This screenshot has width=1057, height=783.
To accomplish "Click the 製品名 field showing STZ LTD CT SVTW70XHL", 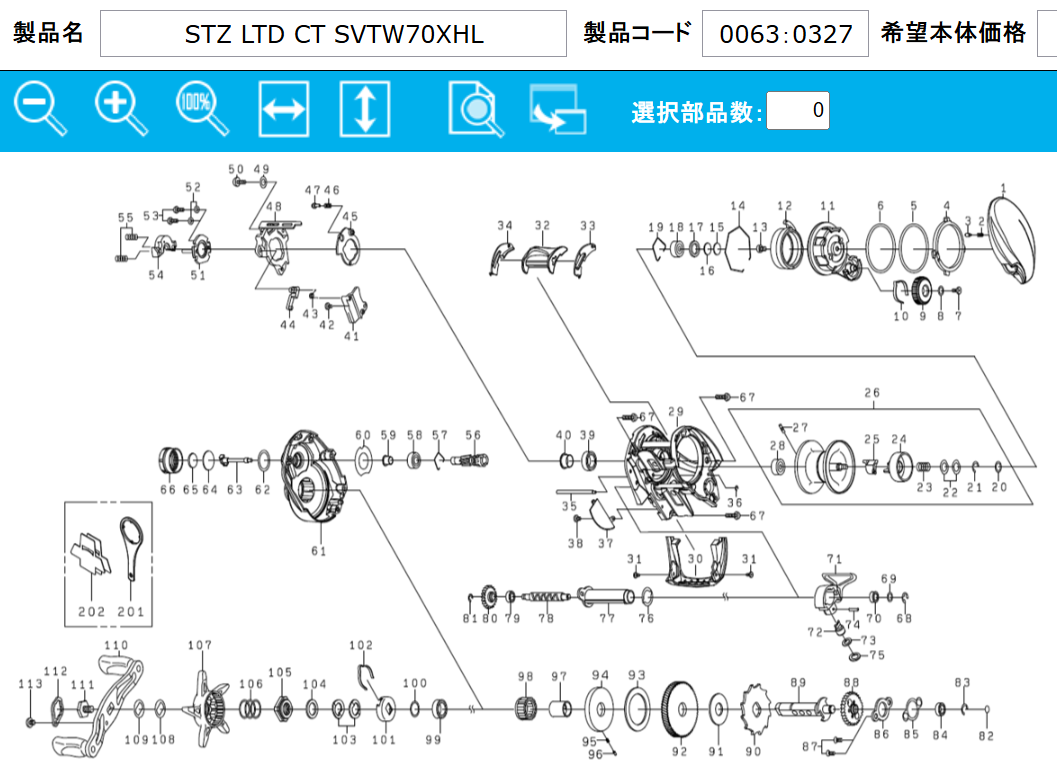I will (x=333, y=35).
